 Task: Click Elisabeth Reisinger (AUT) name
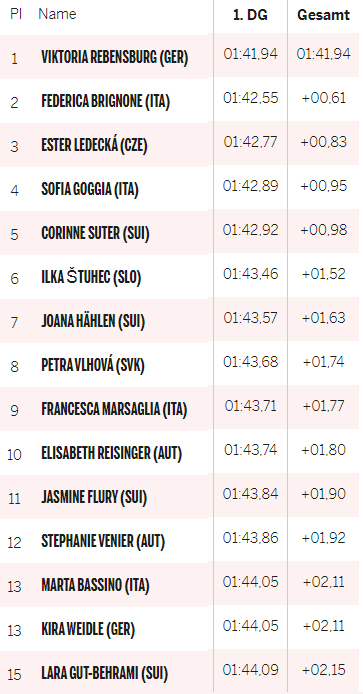pyautogui.click(x=112, y=453)
